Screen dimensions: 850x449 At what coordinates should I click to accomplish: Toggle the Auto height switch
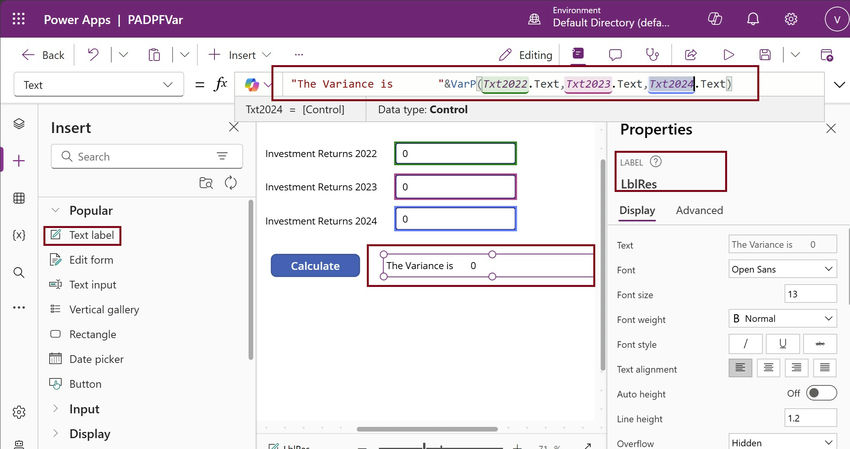(x=821, y=393)
